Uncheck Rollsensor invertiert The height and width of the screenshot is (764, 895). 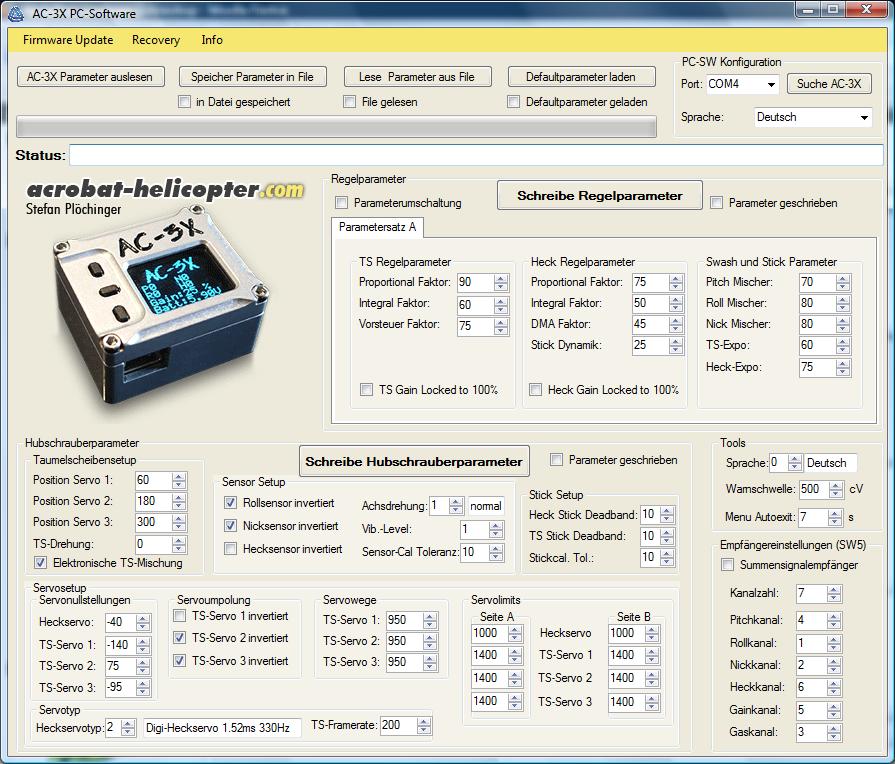click(231, 503)
